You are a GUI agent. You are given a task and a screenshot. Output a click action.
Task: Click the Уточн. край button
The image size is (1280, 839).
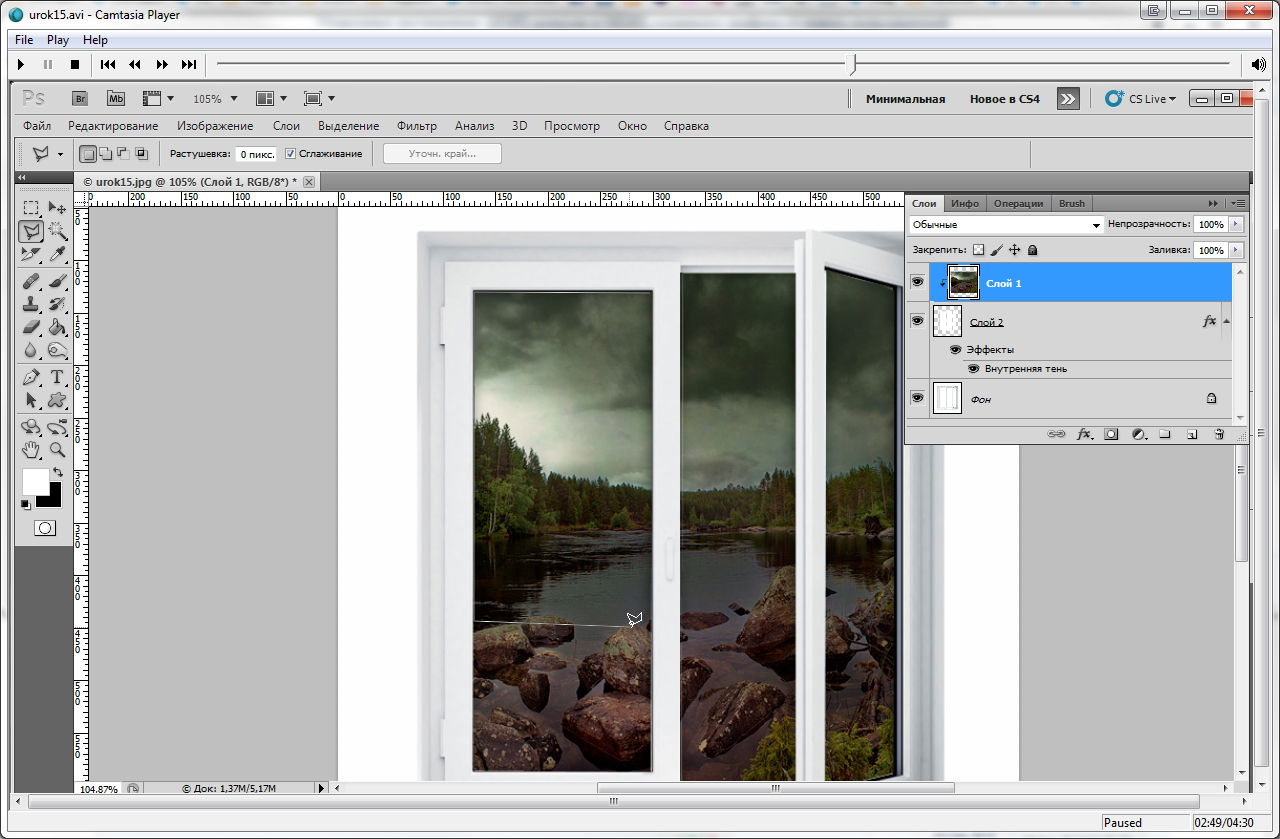click(442, 154)
